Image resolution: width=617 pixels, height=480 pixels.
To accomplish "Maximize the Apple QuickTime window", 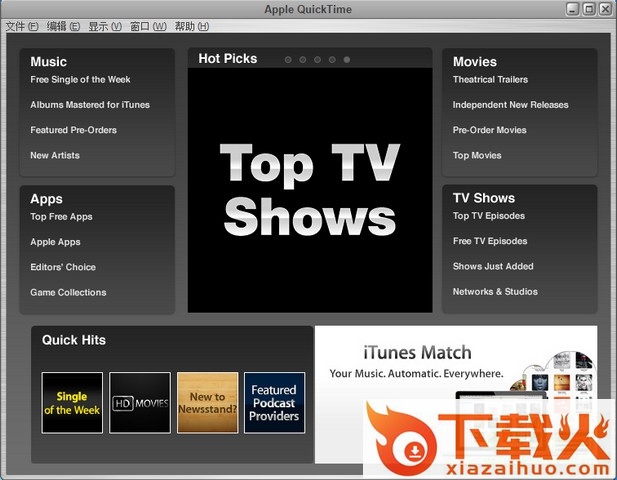I will pyautogui.click(x=589, y=9).
